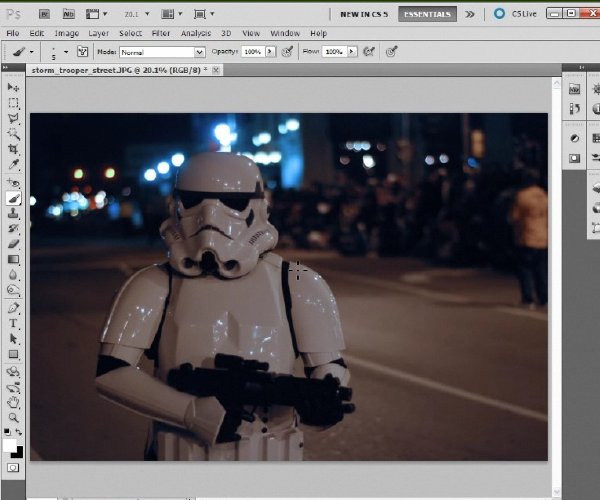Open the Help menu

(x=318, y=33)
